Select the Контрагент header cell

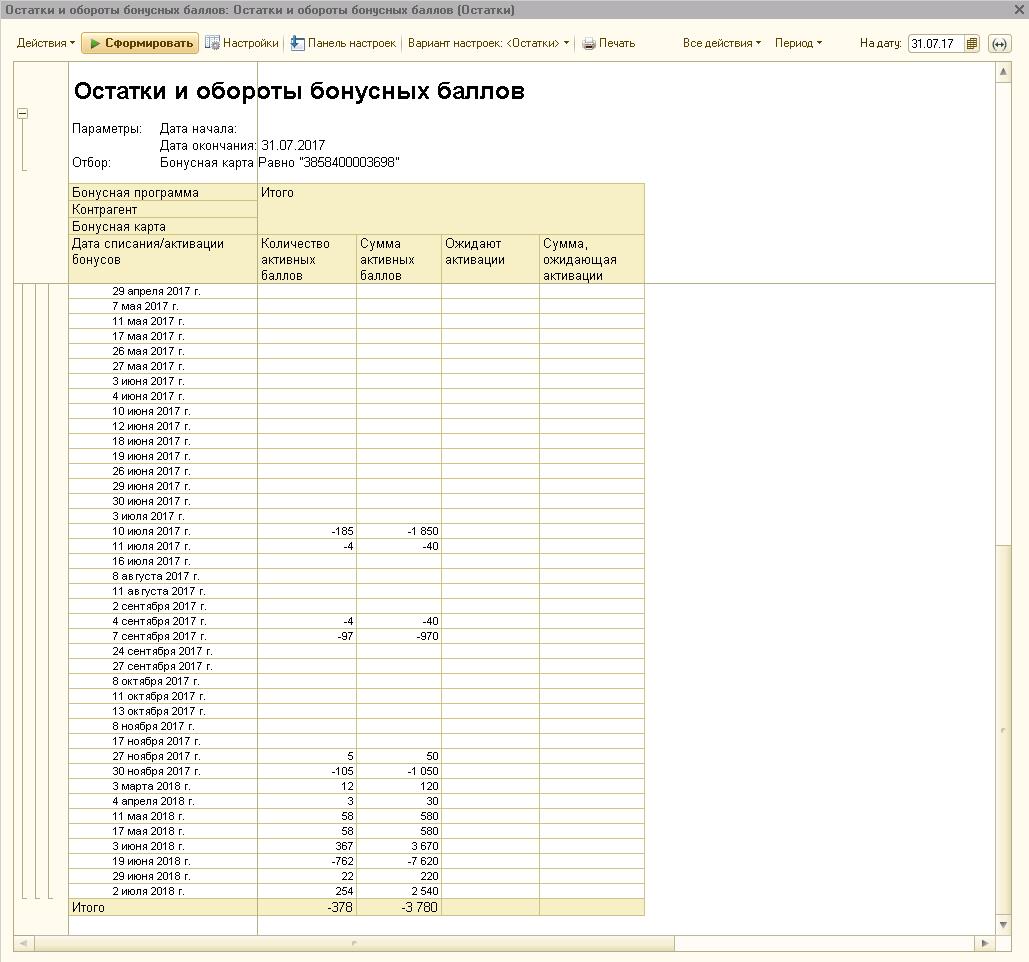(x=163, y=209)
